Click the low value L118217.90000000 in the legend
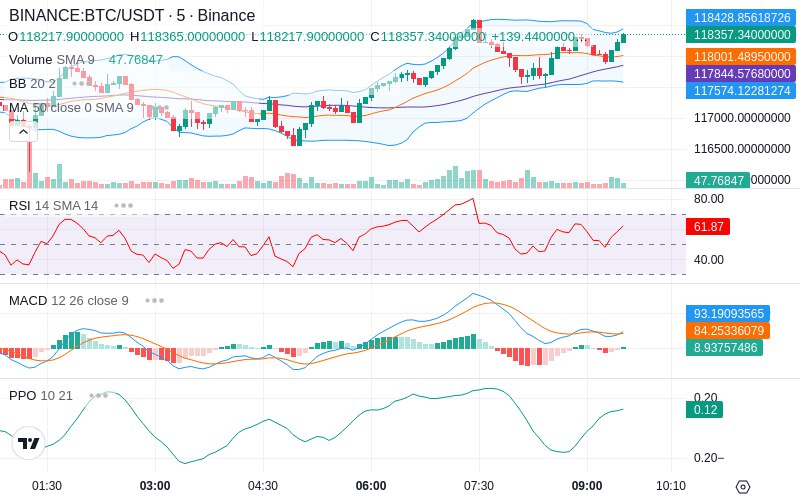Screen dimensions: 800x500 click(x=307, y=37)
